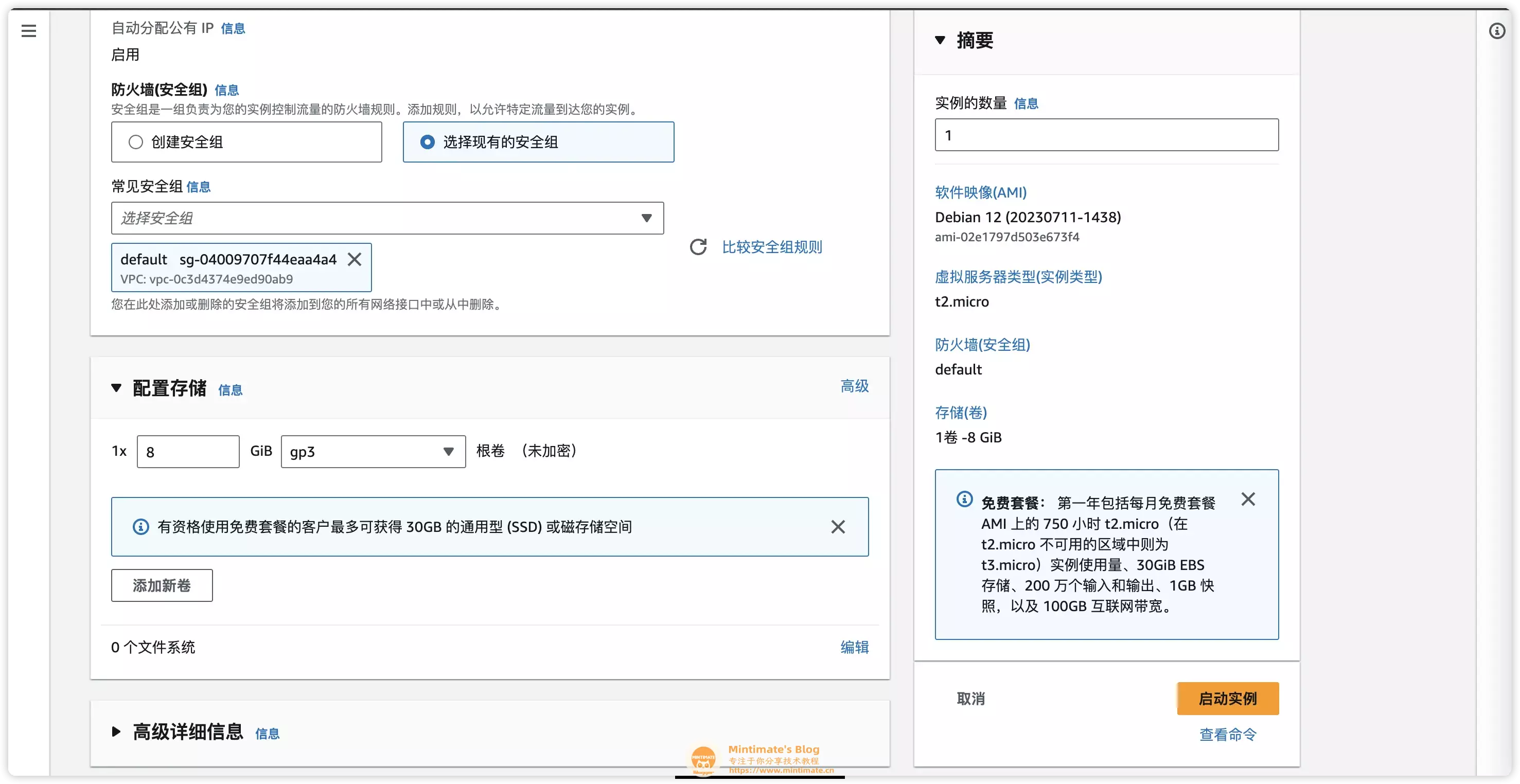Open the Software image (AMI) summary link
Viewport: 1520px width, 784px height.
point(981,192)
